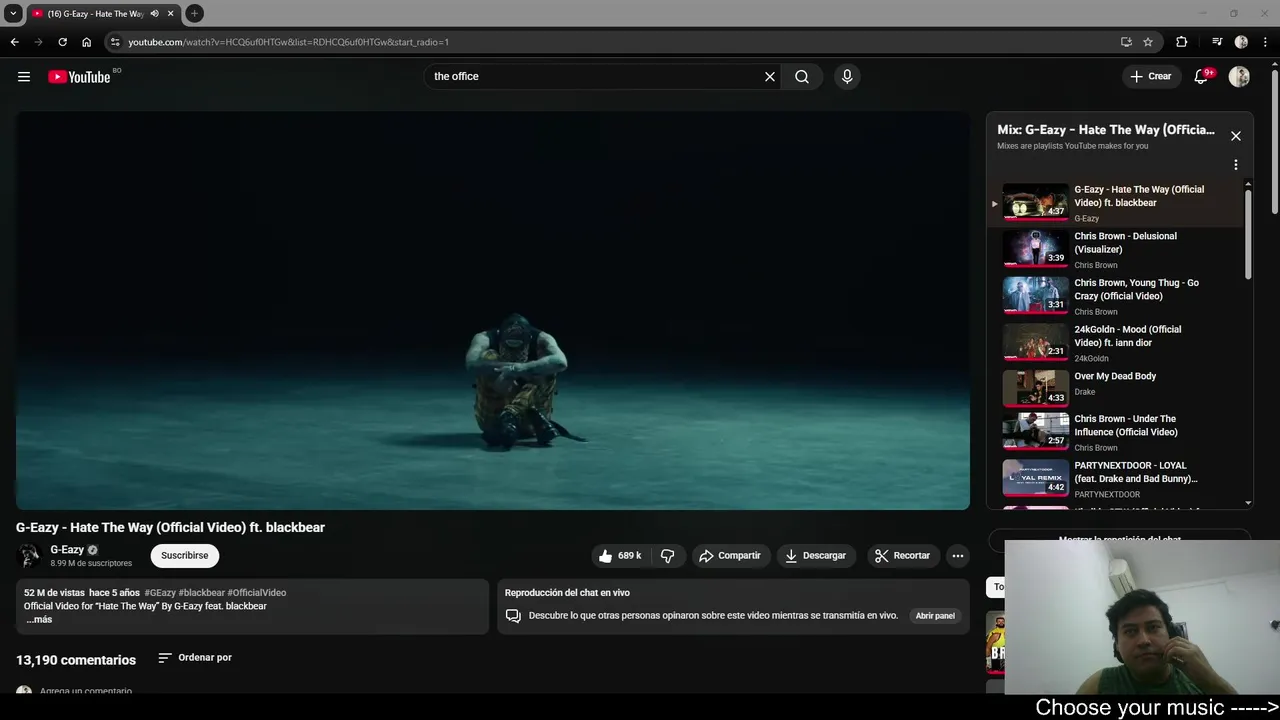Click the browser back arrow
Image resolution: width=1280 pixels, height=720 pixels.
click(14, 42)
